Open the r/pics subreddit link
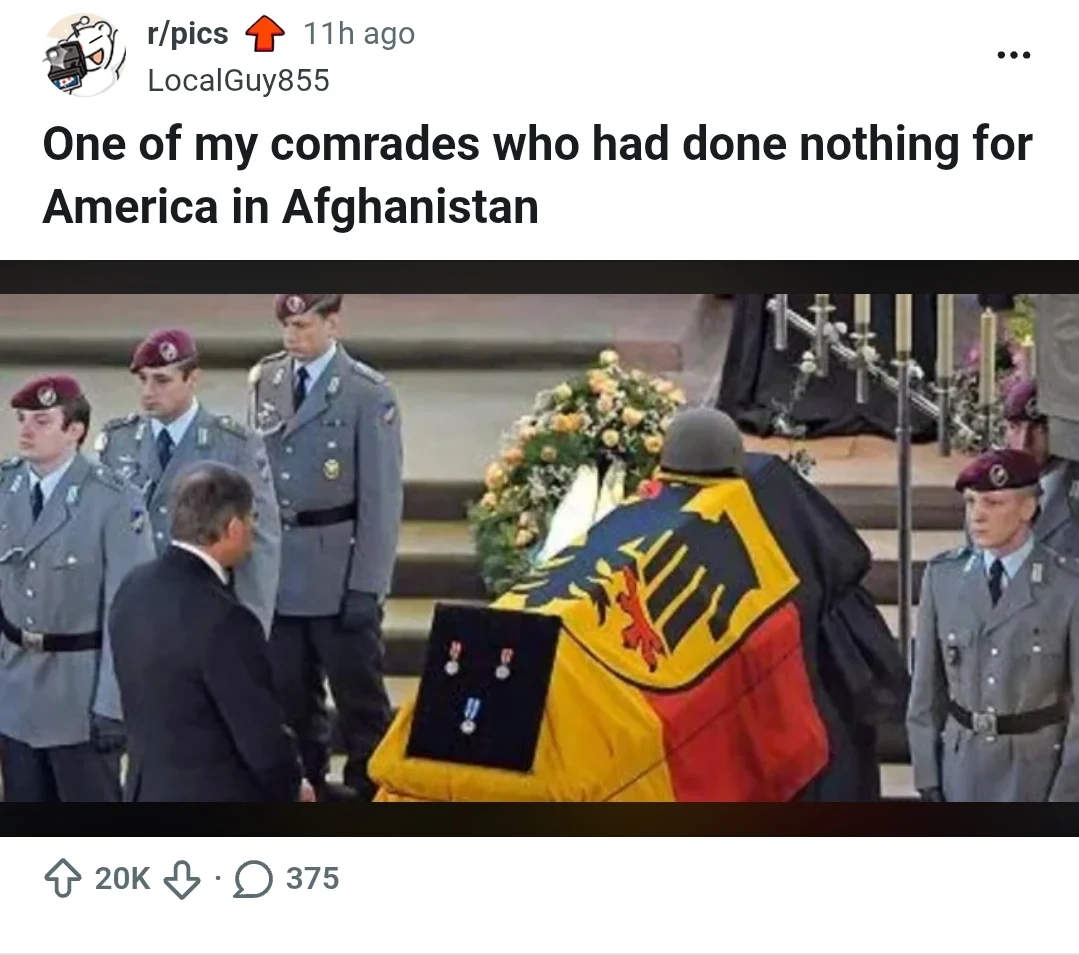This screenshot has width=1079, height=955. tap(187, 34)
